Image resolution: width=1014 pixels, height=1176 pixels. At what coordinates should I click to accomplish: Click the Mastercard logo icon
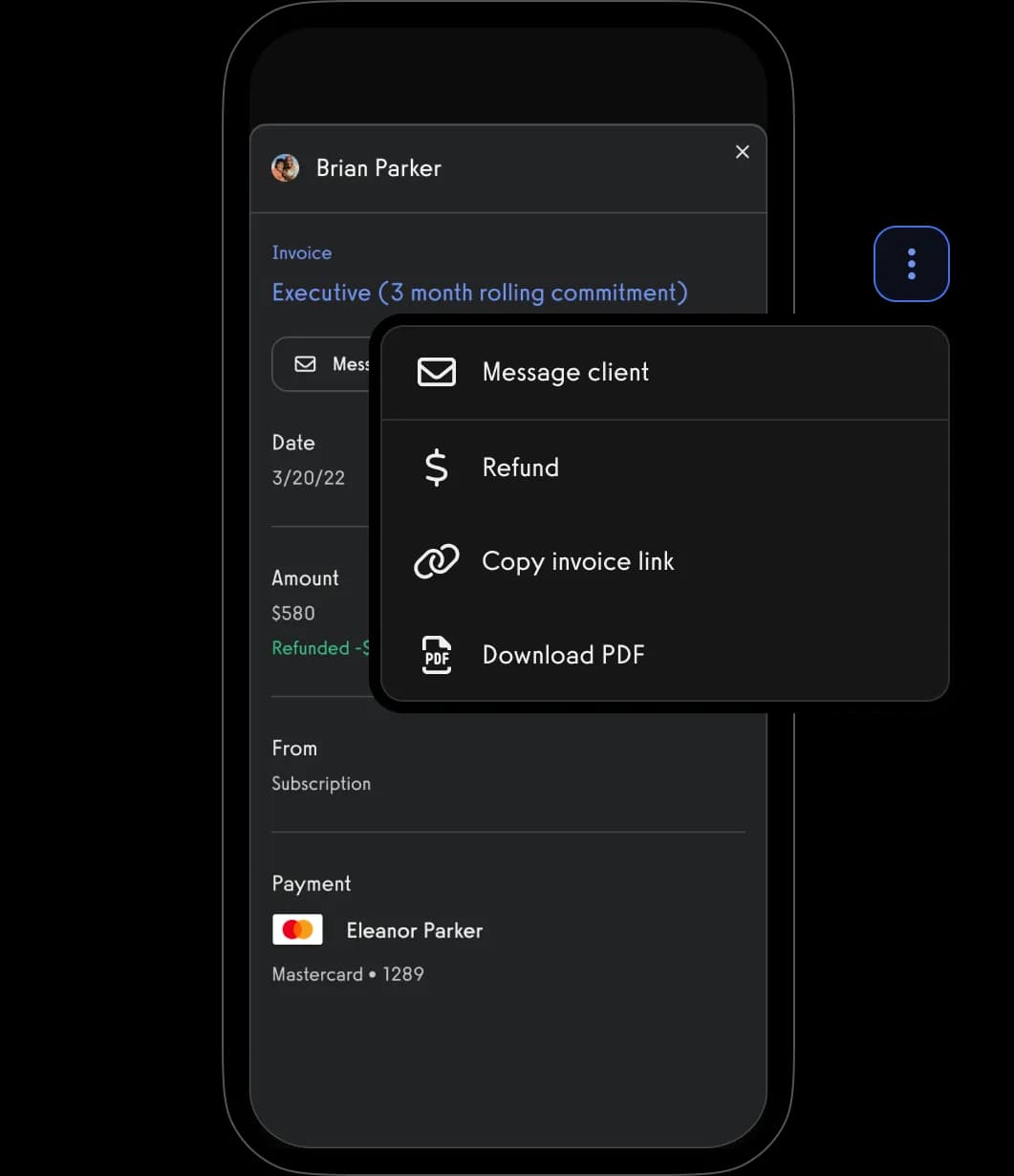click(x=297, y=930)
